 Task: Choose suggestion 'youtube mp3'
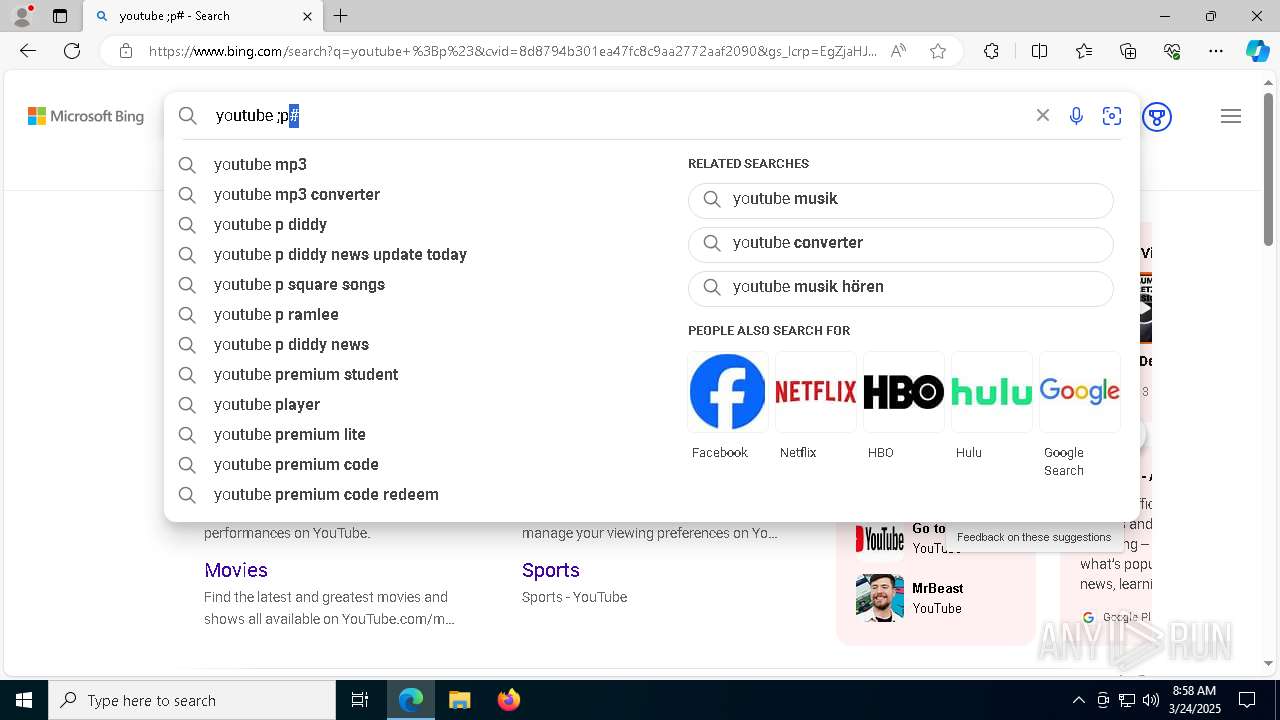[x=260, y=164]
